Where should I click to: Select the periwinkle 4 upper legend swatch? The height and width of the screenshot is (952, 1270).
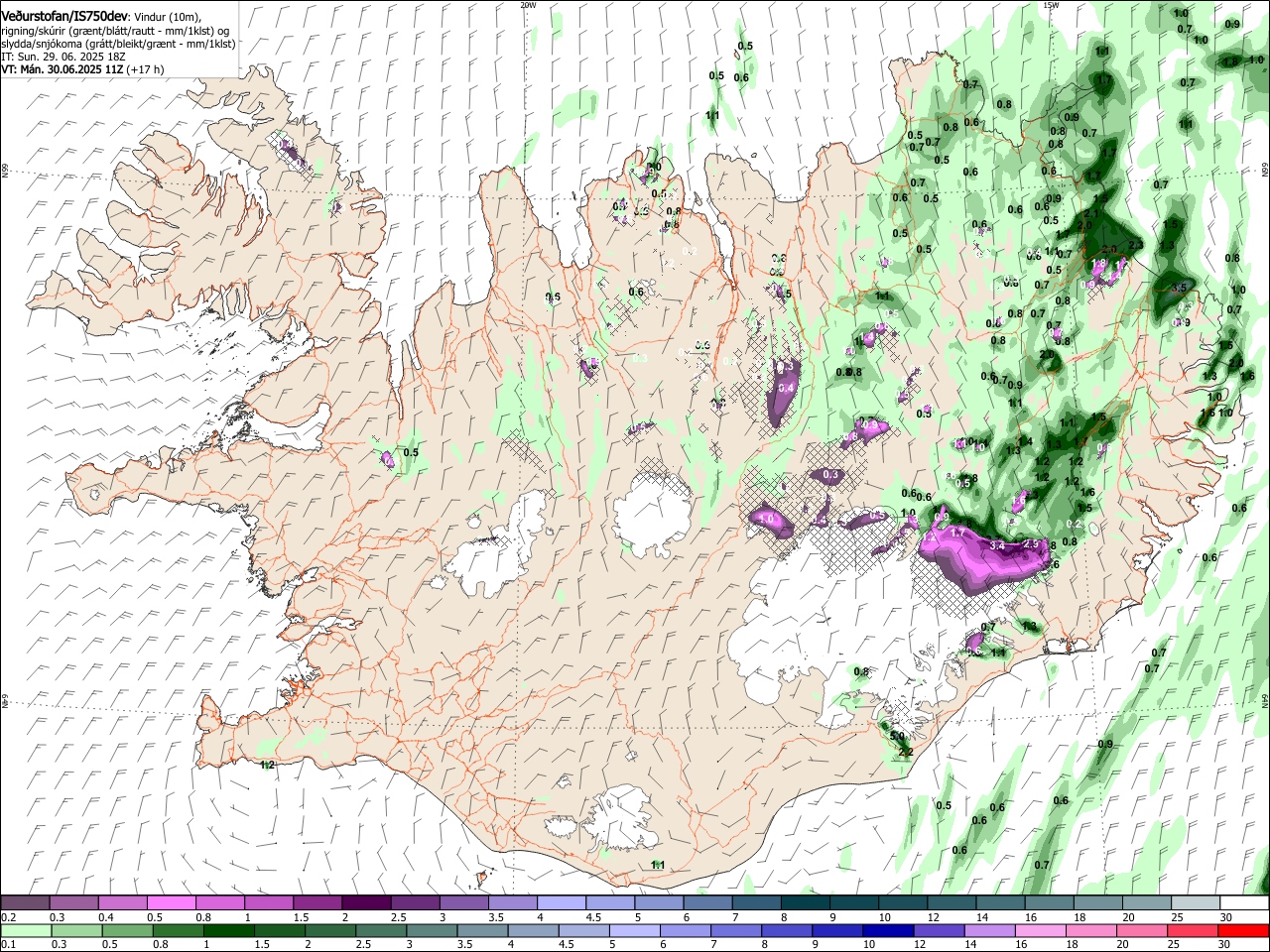(562, 903)
